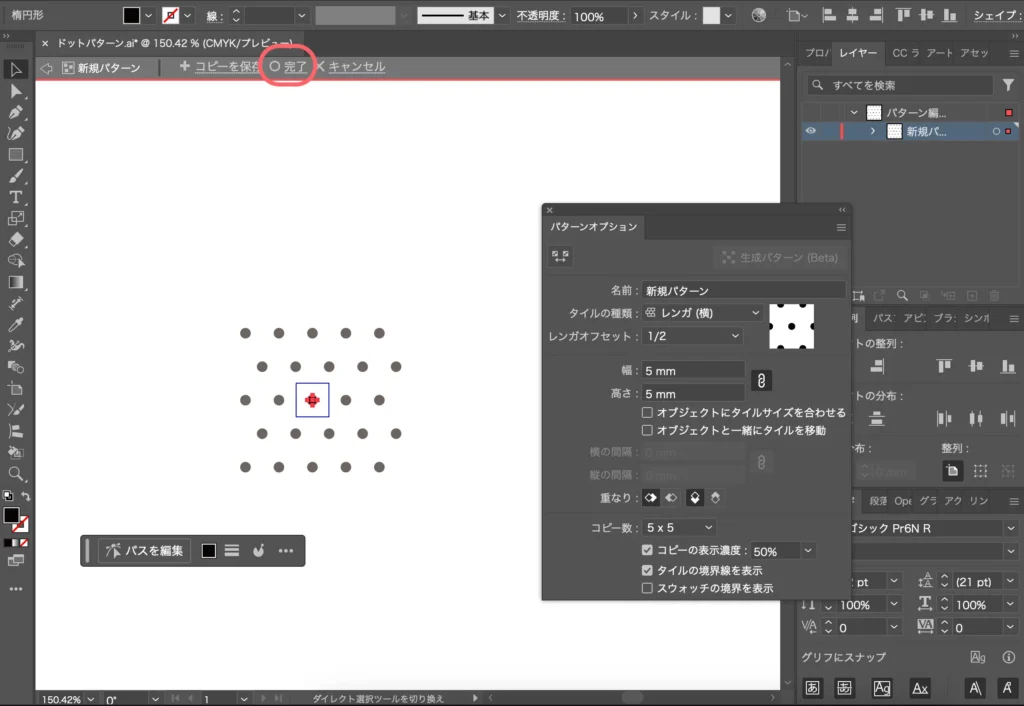Click コピーを保存 in the pattern bar
The width and height of the screenshot is (1024, 706).
223,66
